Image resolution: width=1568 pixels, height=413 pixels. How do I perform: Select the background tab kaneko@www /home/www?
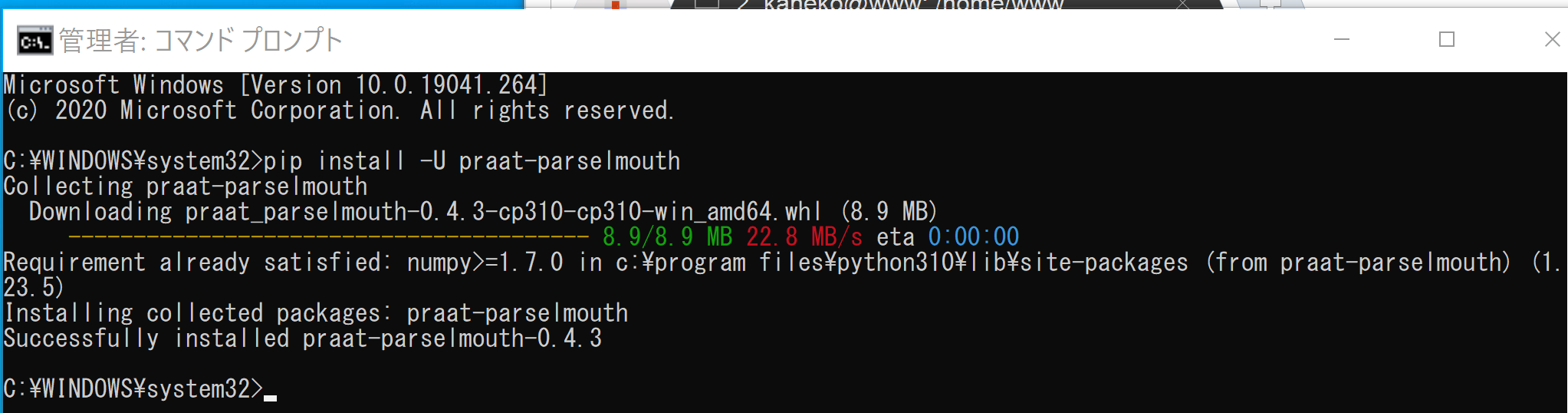[912, 5]
